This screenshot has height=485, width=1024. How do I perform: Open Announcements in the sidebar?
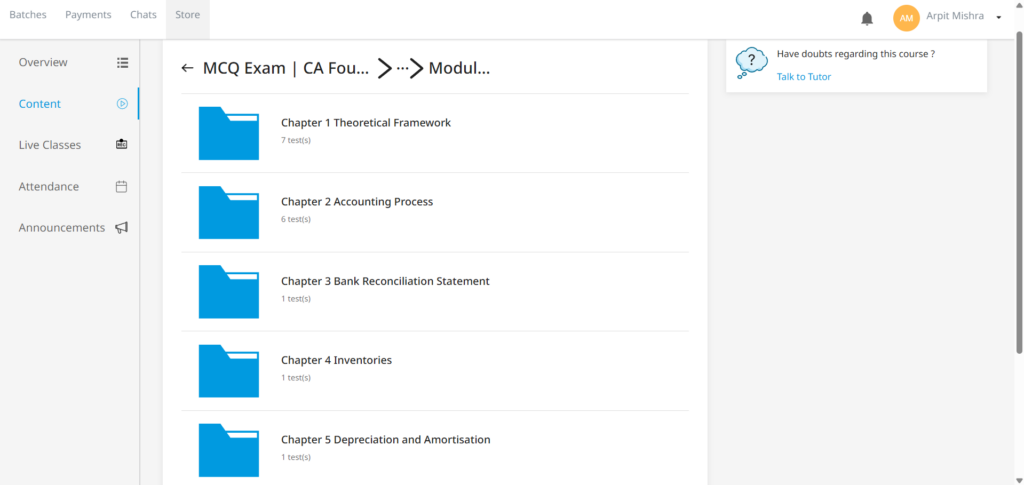coord(61,228)
